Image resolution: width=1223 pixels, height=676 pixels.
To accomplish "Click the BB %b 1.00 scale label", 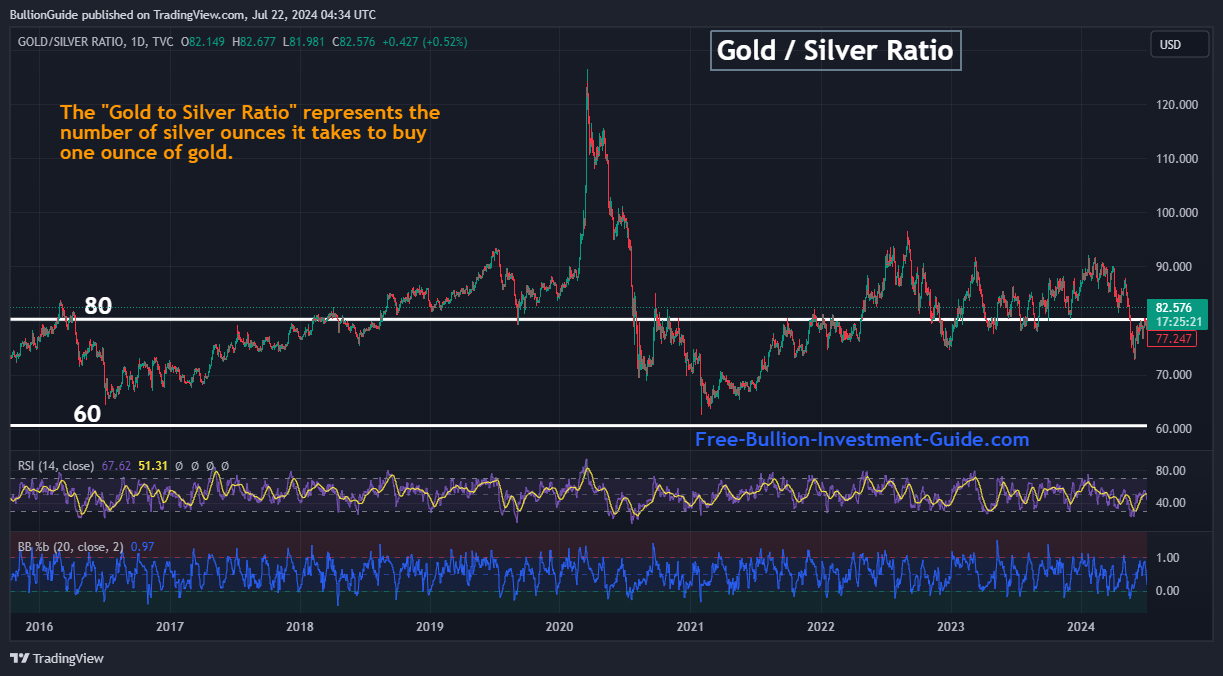I will tap(1169, 558).
